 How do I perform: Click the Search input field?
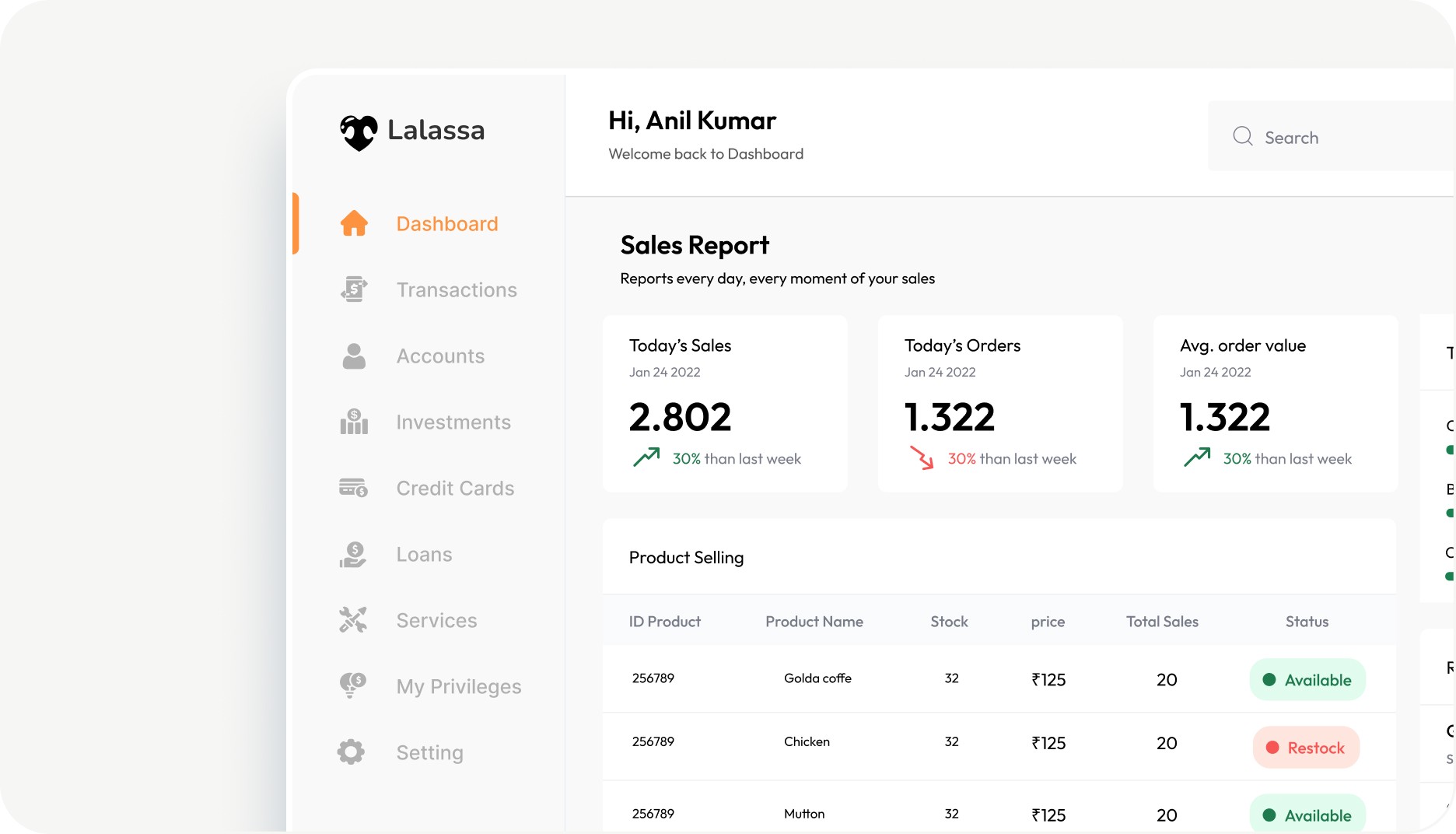[x=1332, y=136]
